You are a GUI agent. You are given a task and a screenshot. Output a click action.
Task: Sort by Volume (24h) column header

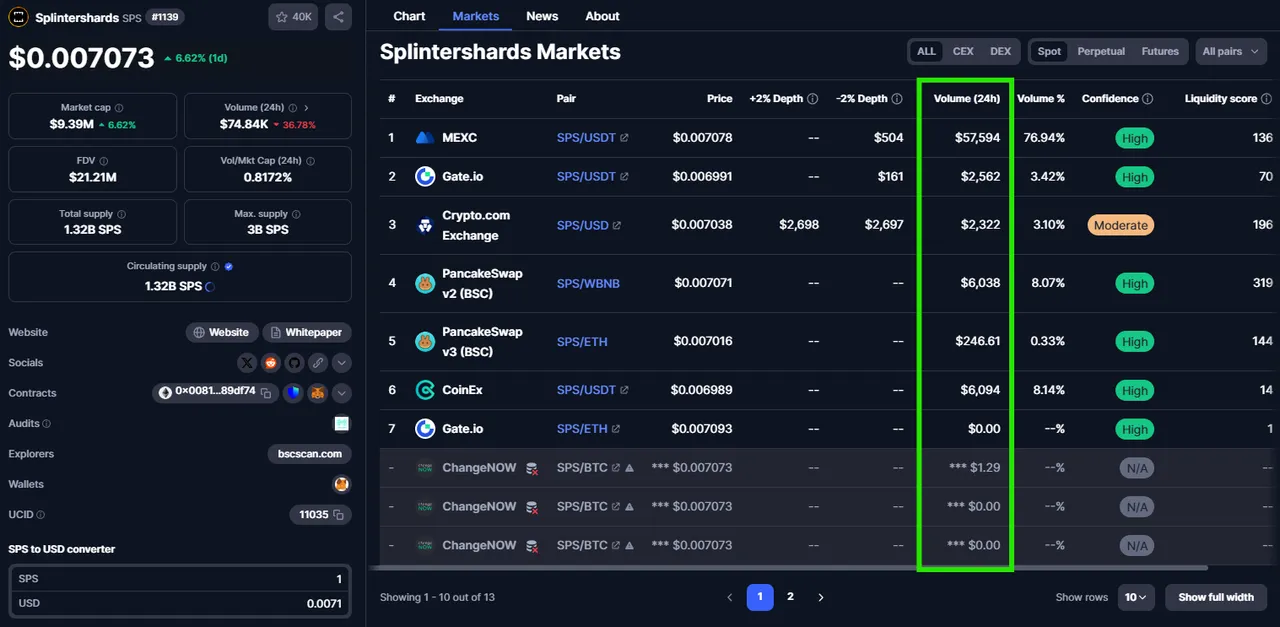click(x=966, y=99)
